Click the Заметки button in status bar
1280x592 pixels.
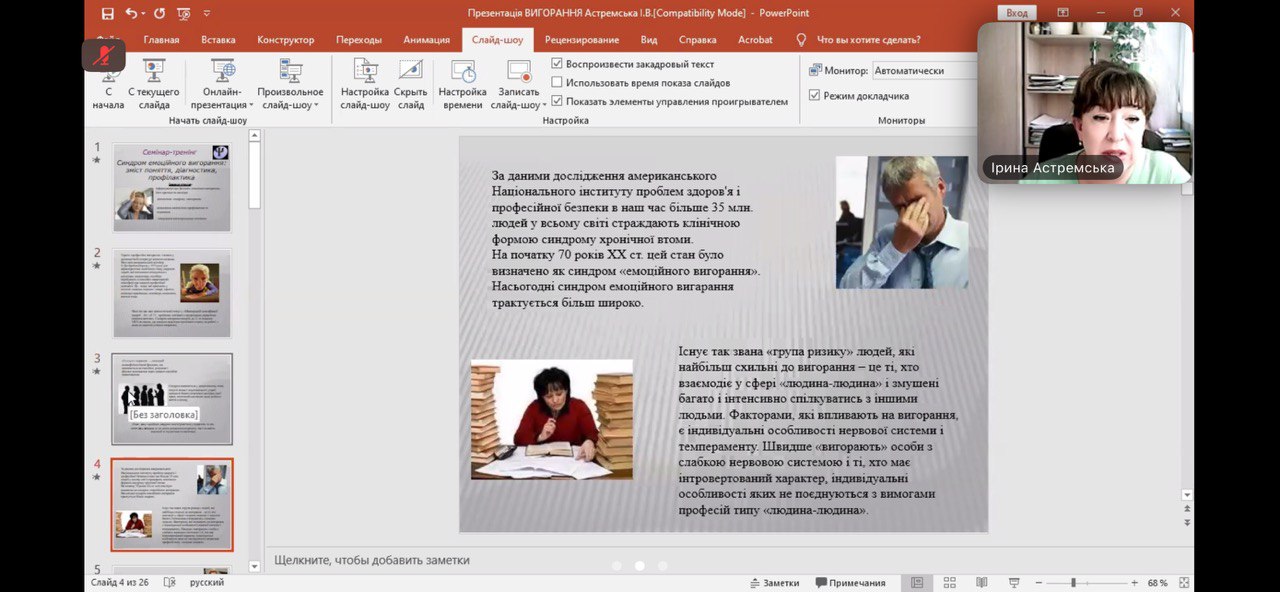coord(774,583)
